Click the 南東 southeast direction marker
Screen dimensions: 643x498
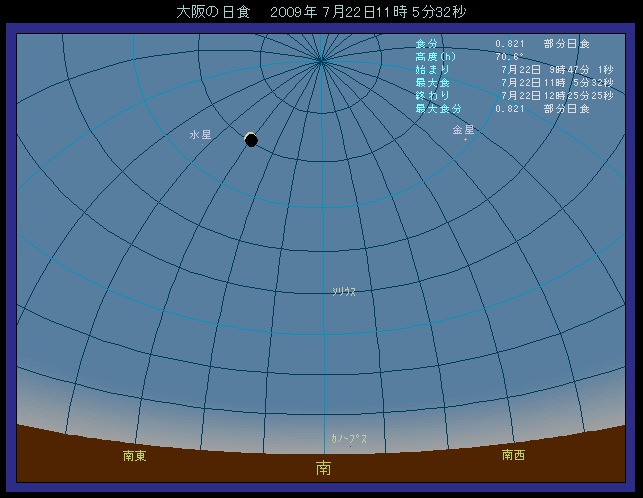point(135,456)
